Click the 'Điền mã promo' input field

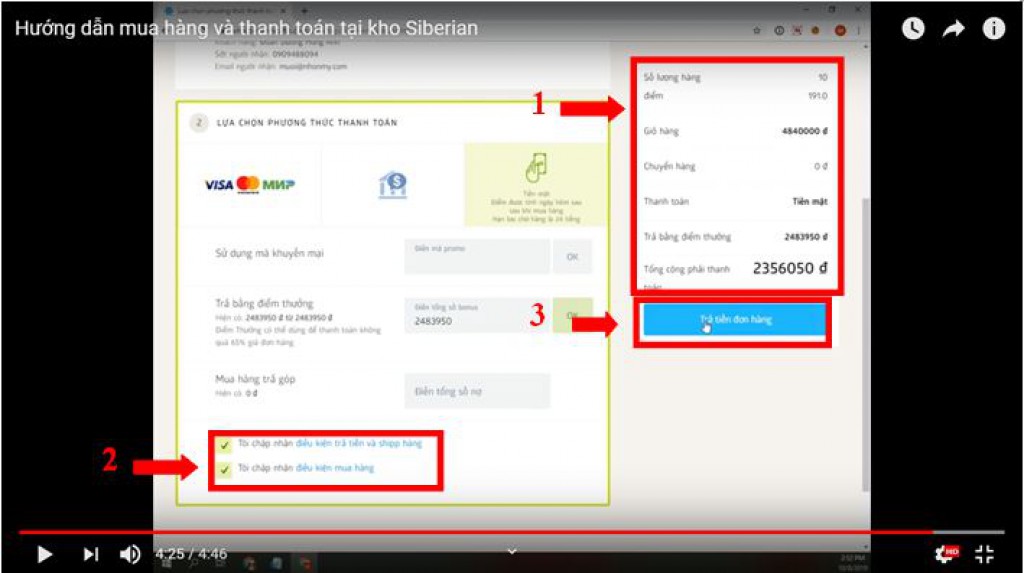pos(477,257)
